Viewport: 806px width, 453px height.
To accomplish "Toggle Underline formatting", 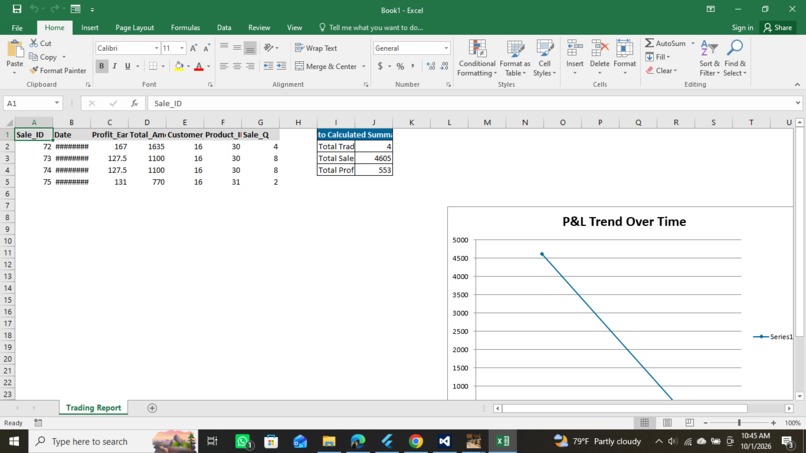I will pyautogui.click(x=127, y=66).
